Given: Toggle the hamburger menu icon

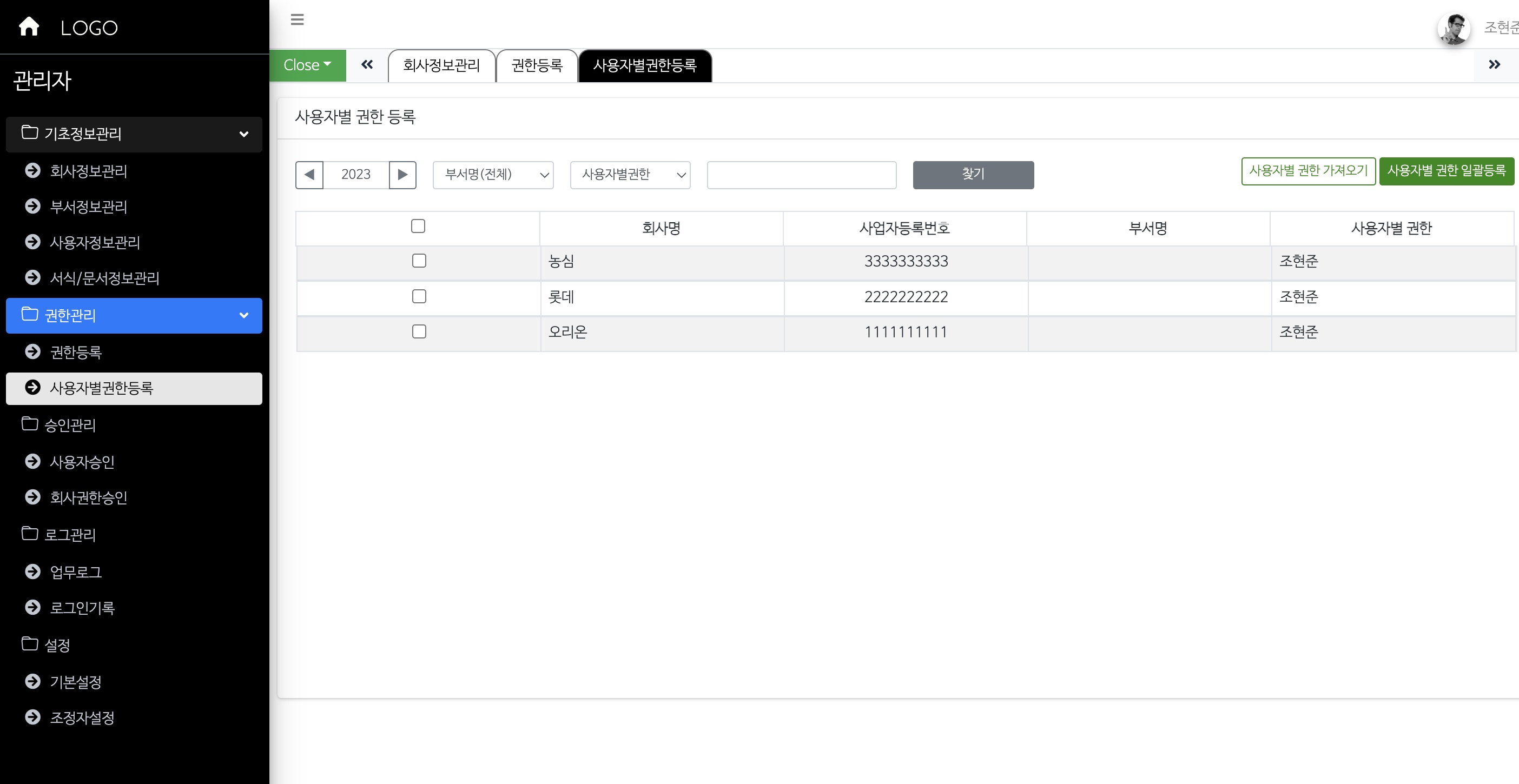Looking at the screenshot, I should [297, 19].
